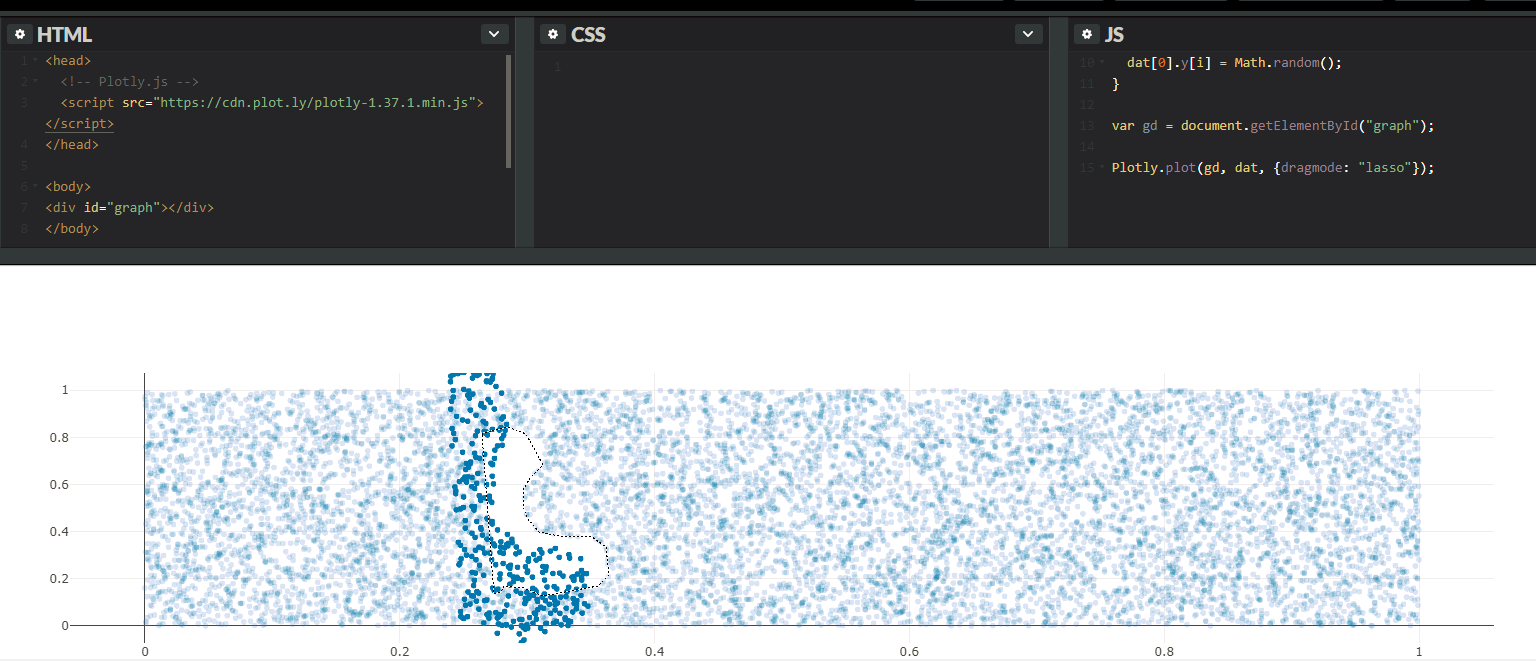This screenshot has height=661, width=1536.
Task: Click the HTML panel title
Action: tap(64, 35)
